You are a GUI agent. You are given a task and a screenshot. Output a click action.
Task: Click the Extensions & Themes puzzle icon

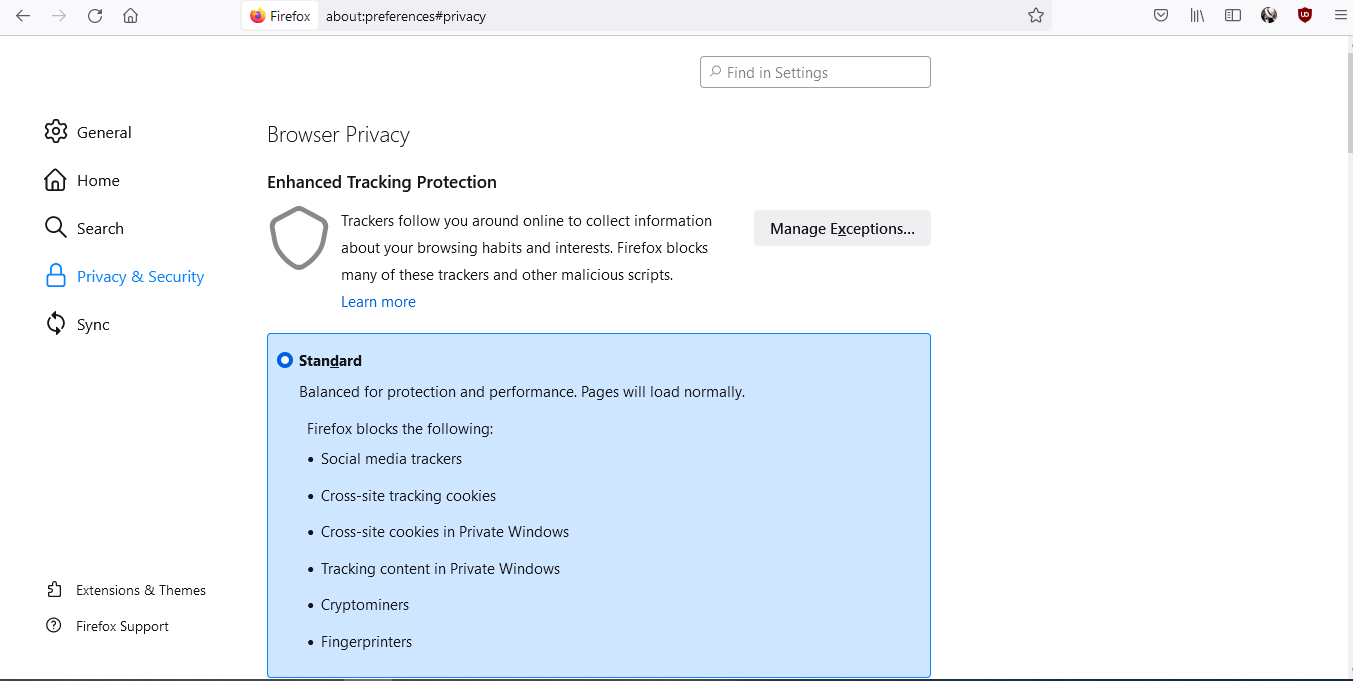pos(54,590)
